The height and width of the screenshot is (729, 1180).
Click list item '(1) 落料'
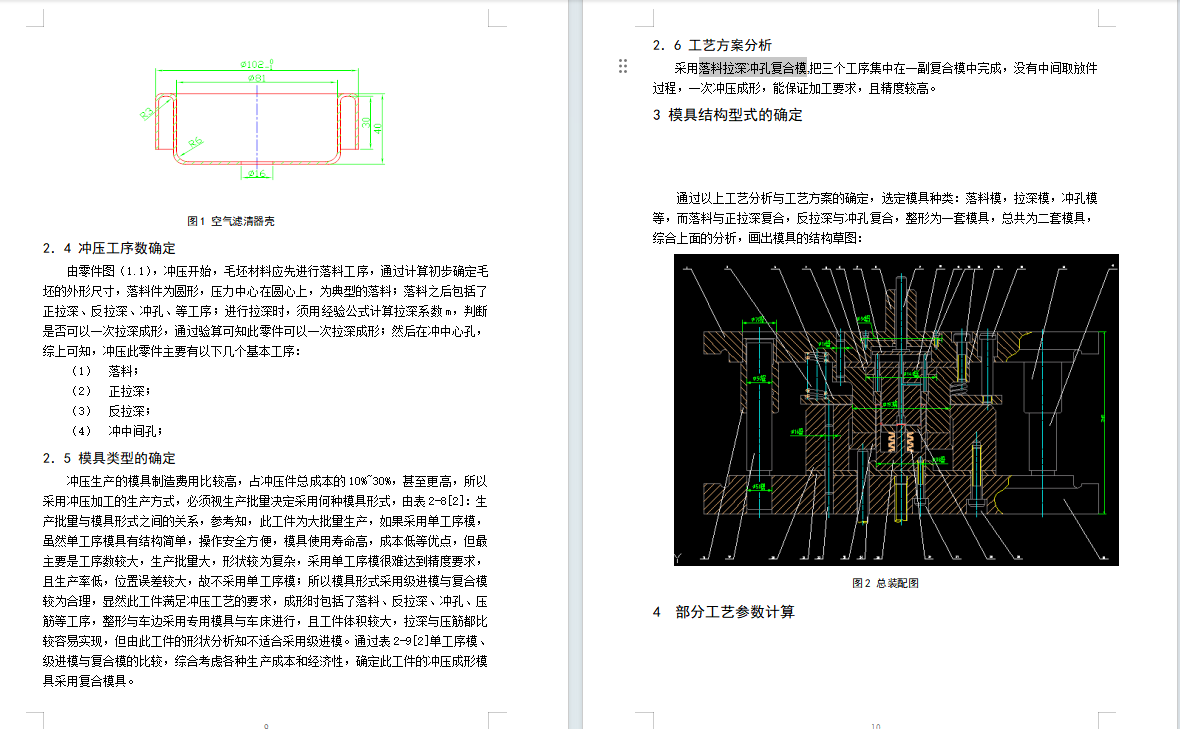[x=105, y=371]
